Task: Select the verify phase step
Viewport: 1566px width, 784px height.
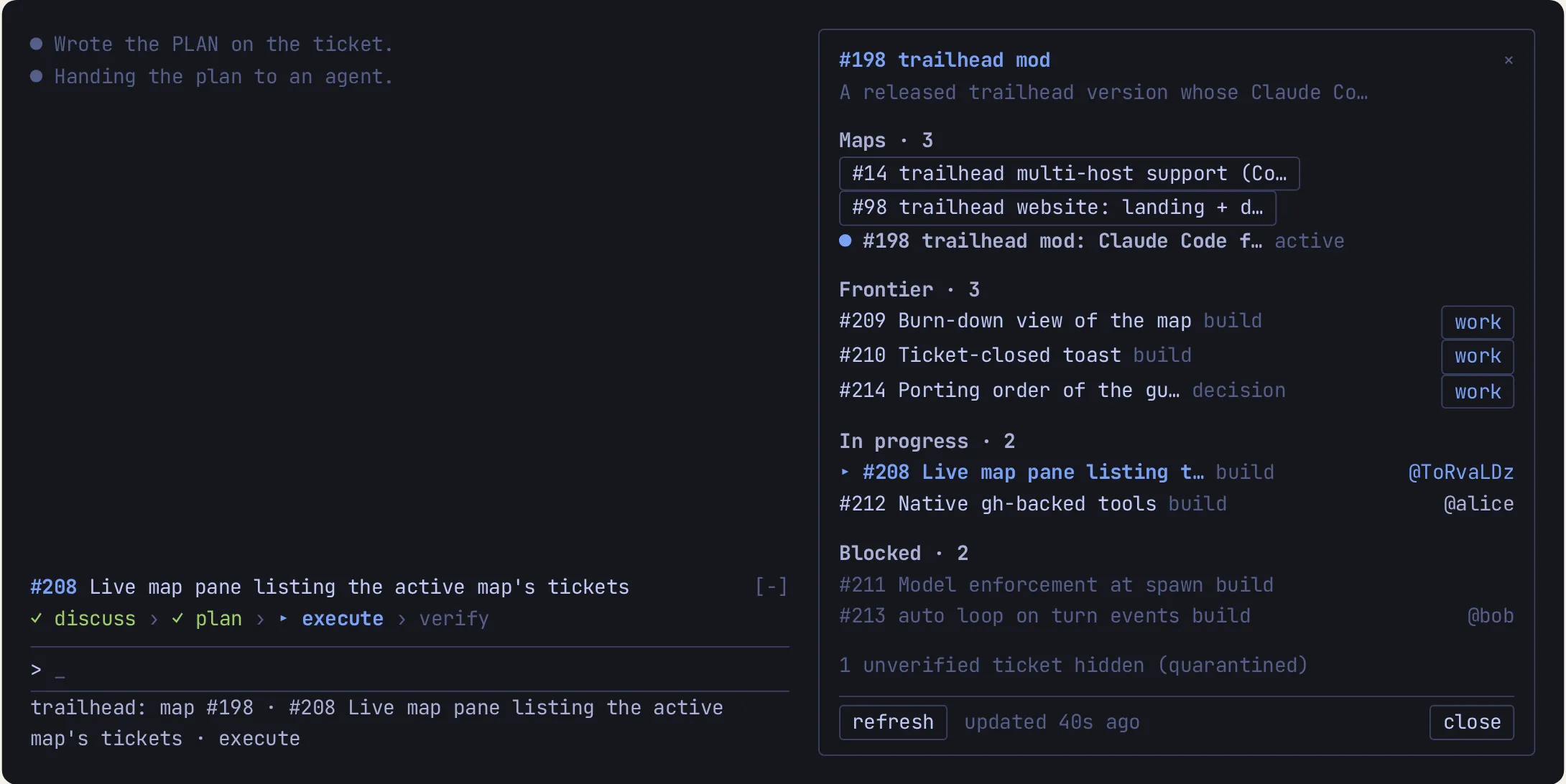Action: 454,619
